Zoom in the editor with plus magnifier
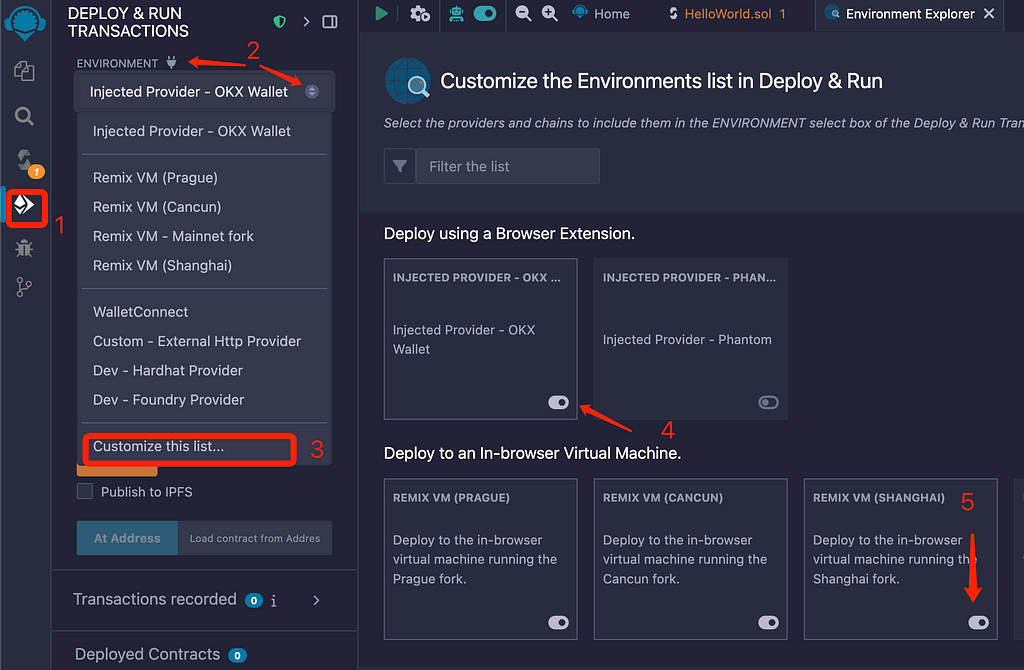This screenshot has height=670, width=1024. (550, 13)
